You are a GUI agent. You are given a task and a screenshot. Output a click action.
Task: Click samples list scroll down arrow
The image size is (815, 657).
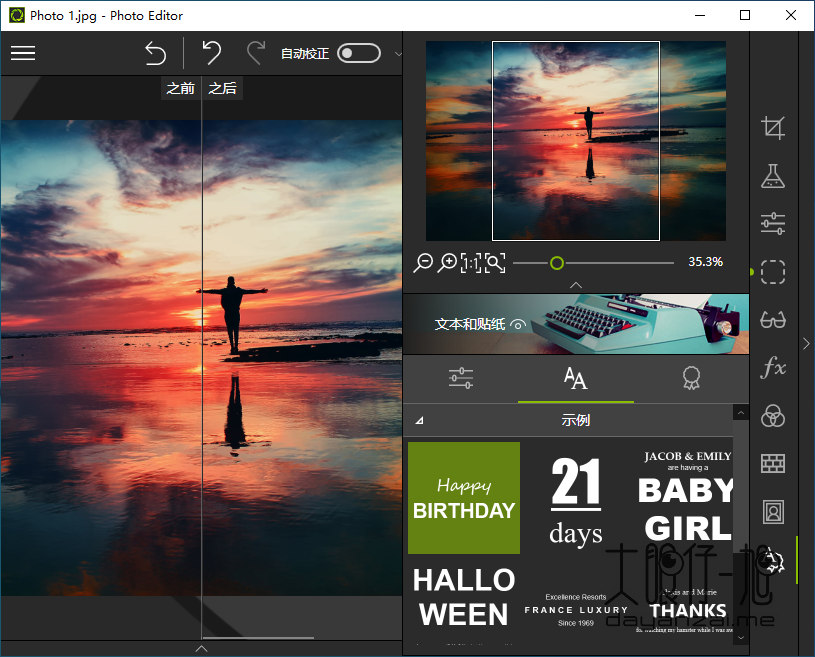click(741, 637)
